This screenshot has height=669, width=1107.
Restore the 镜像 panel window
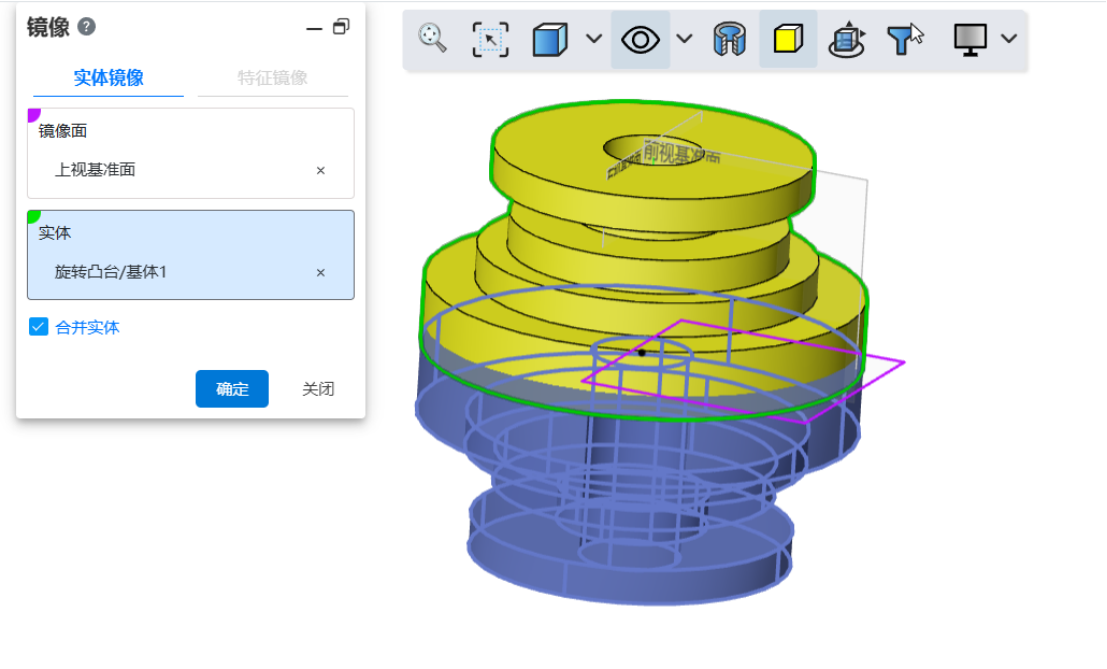pos(341,27)
